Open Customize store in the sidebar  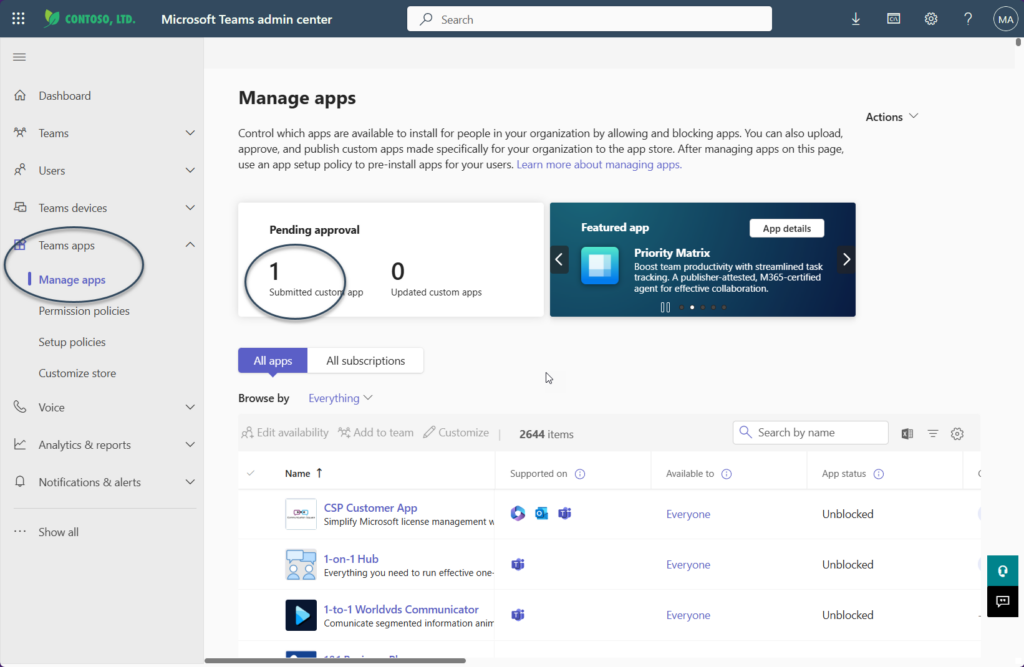click(x=77, y=373)
